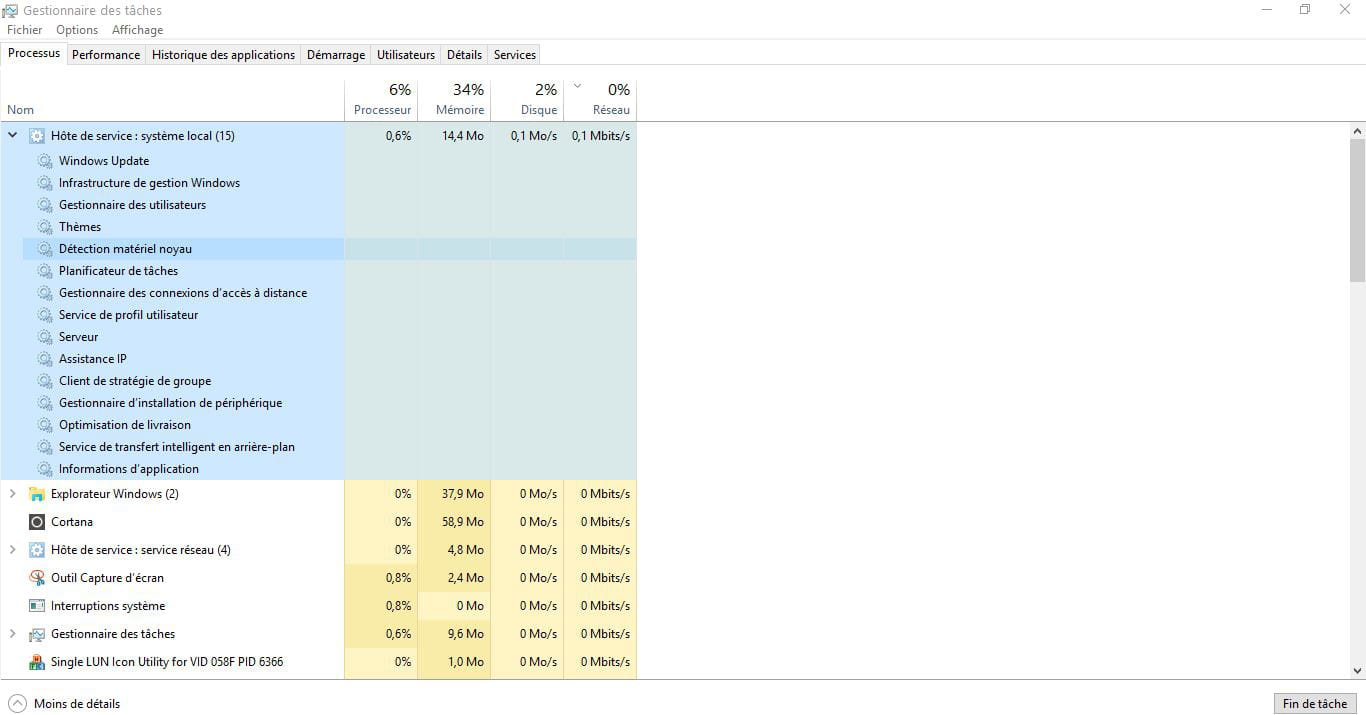
Task: Click Outil Capture d'écran 0,8% CPU value
Action: point(398,578)
